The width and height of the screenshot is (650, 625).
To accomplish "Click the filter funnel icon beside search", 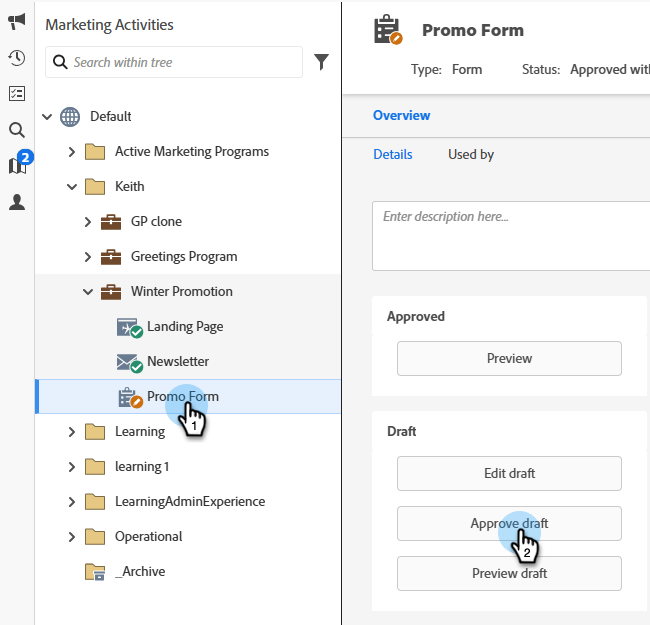I will coord(321,62).
